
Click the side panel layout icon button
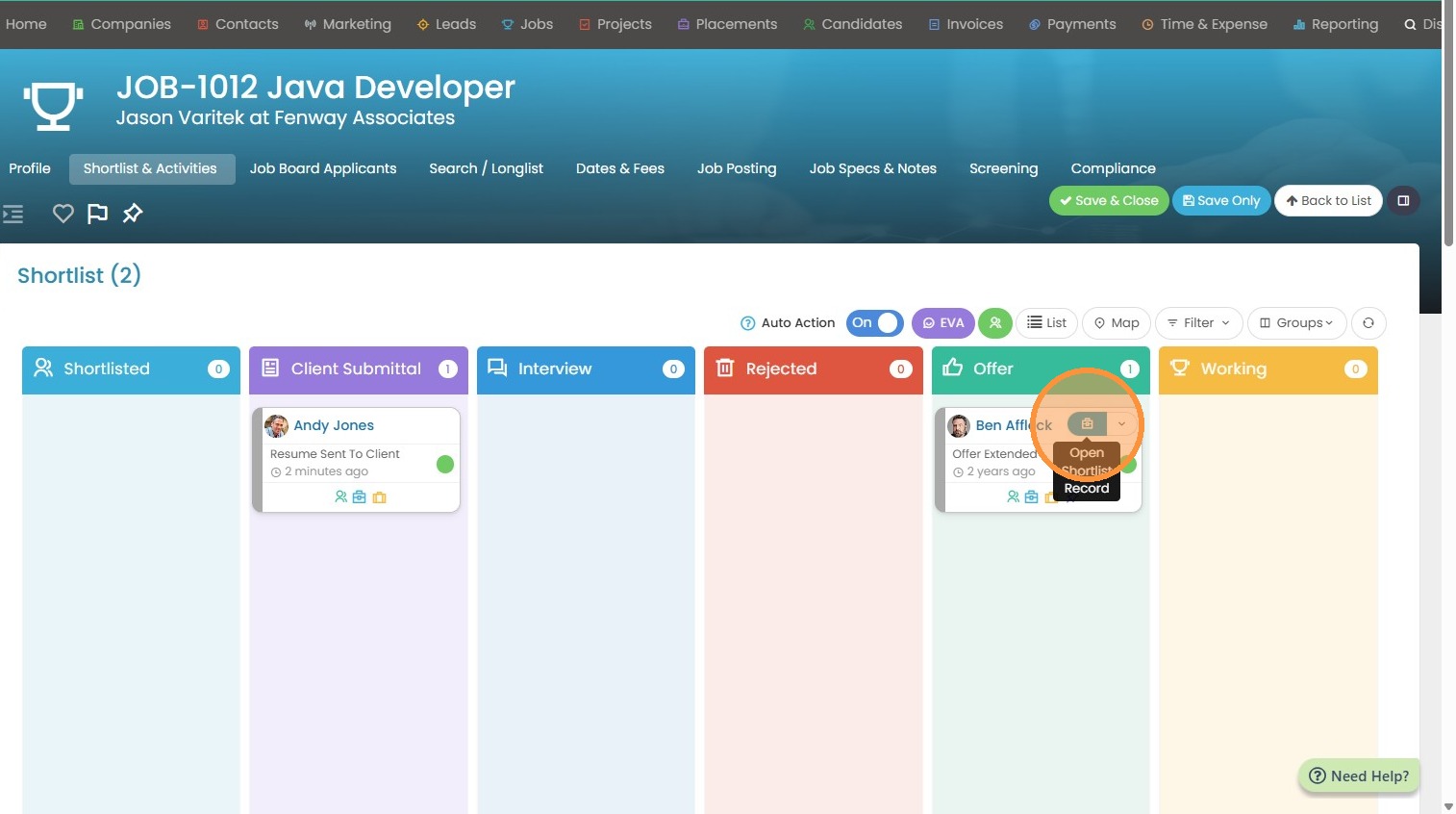point(1403,201)
